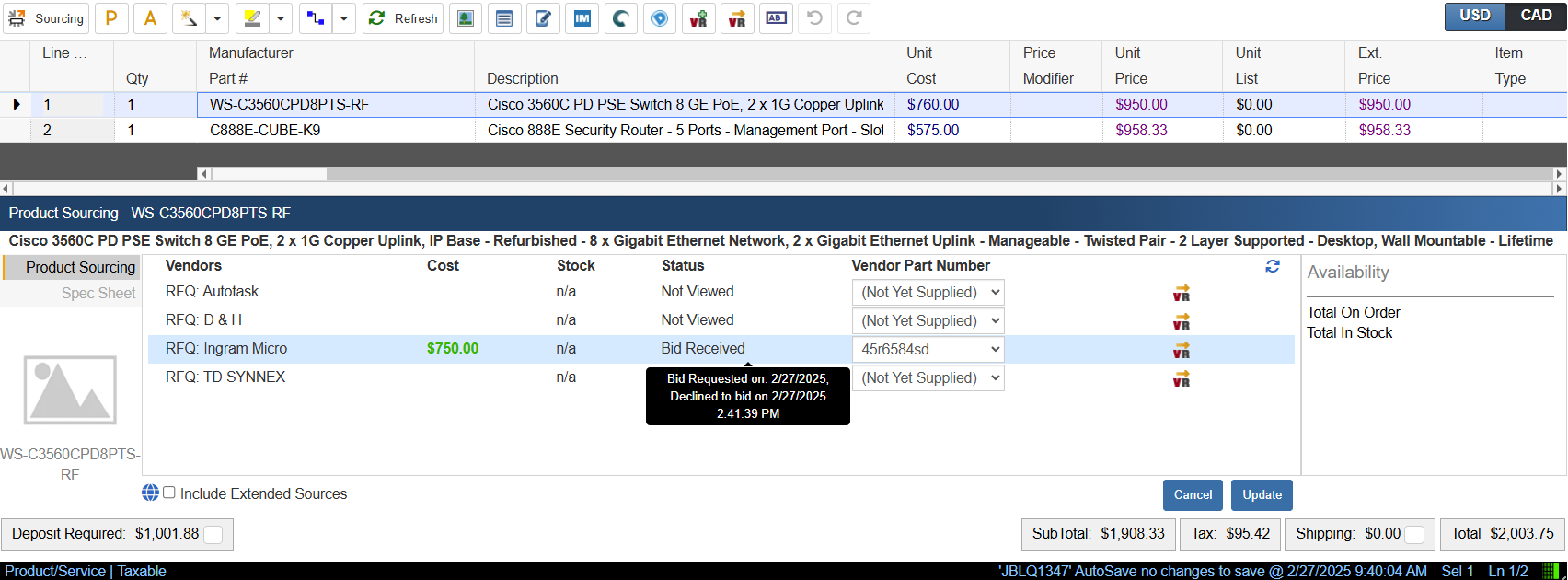Expand the highlighter tool dropdown arrow
The height and width of the screenshot is (580, 1568).
(x=281, y=18)
